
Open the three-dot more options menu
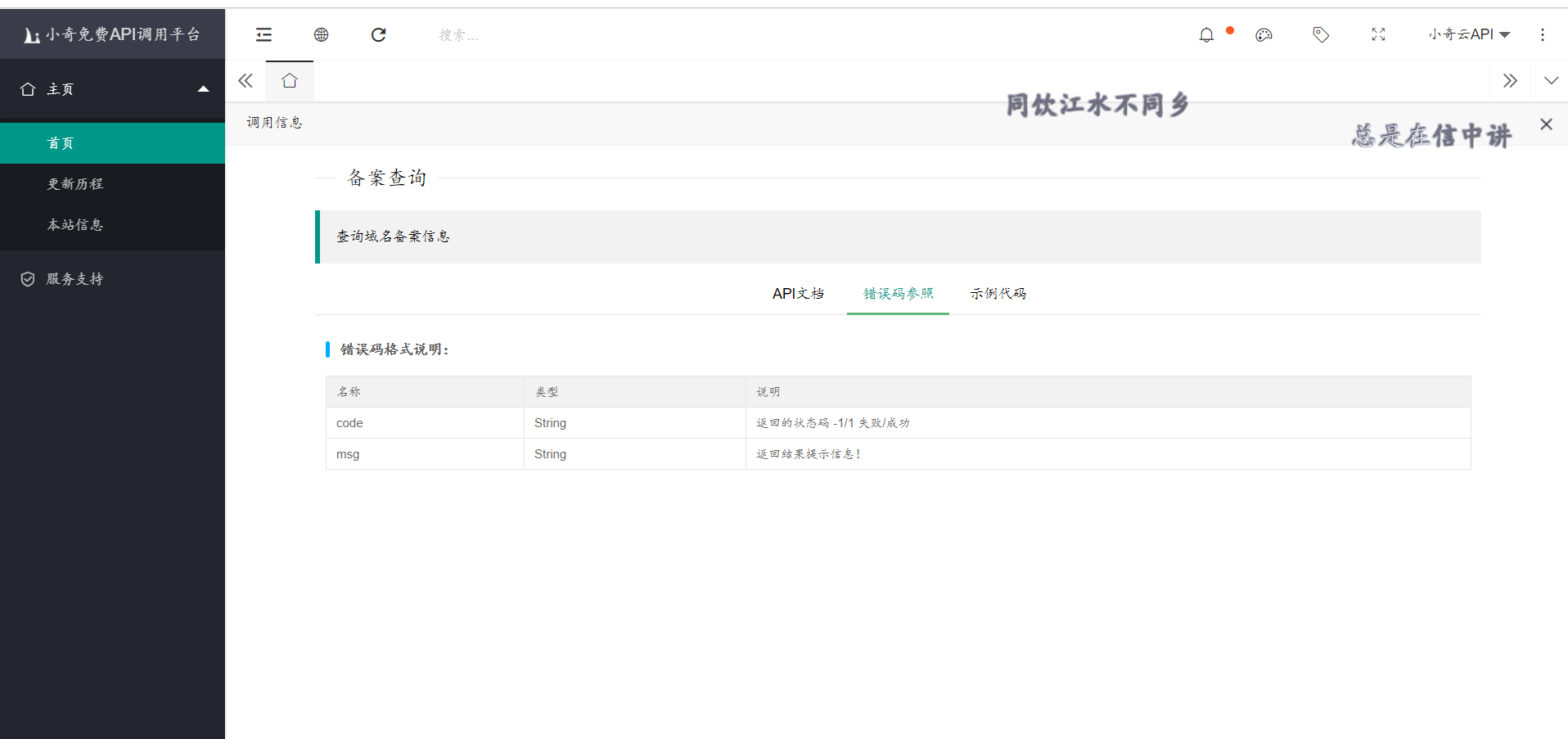click(1543, 34)
